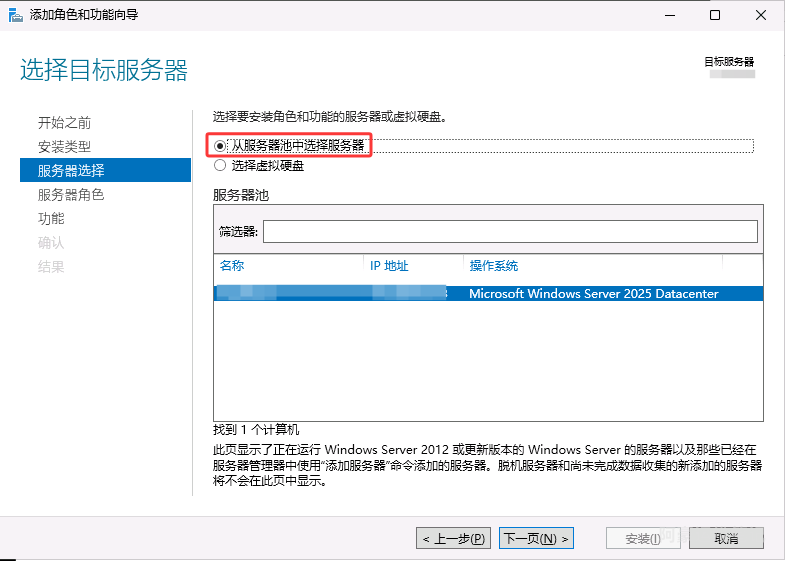This screenshot has height=561, width=785.
Task: Select 从服务器池中选择服务器 radio option
Action: click(x=220, y=146)
